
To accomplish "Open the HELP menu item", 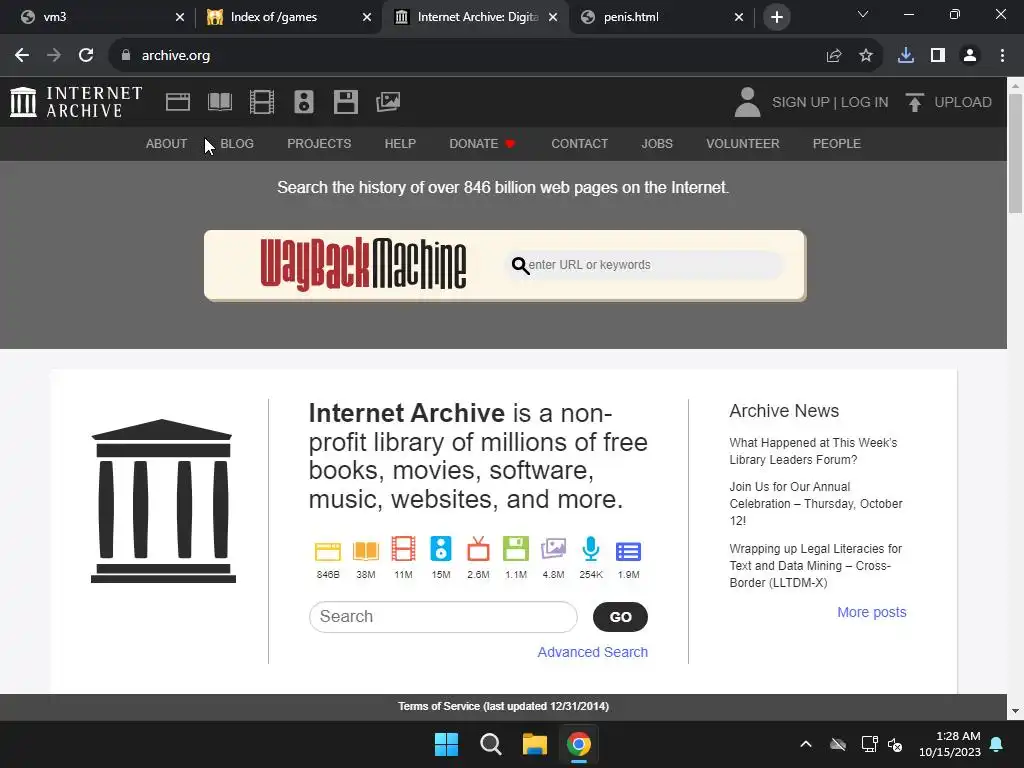I will [x=400, y=144].
